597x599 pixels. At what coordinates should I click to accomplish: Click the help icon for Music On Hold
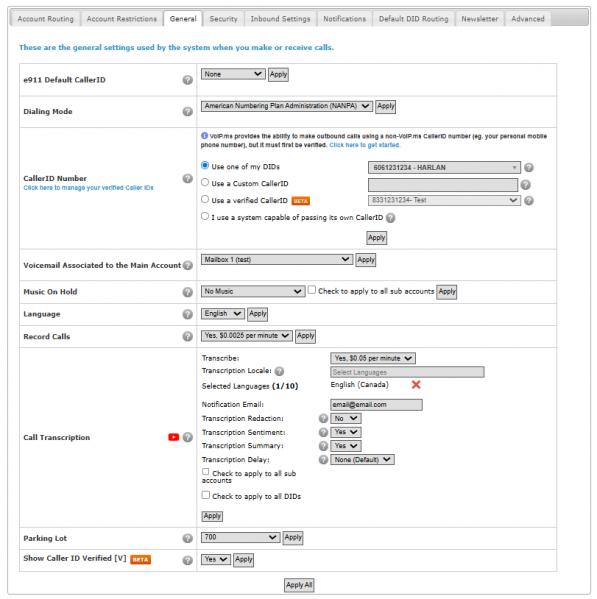pyautogui.click(x=188, y=292)
